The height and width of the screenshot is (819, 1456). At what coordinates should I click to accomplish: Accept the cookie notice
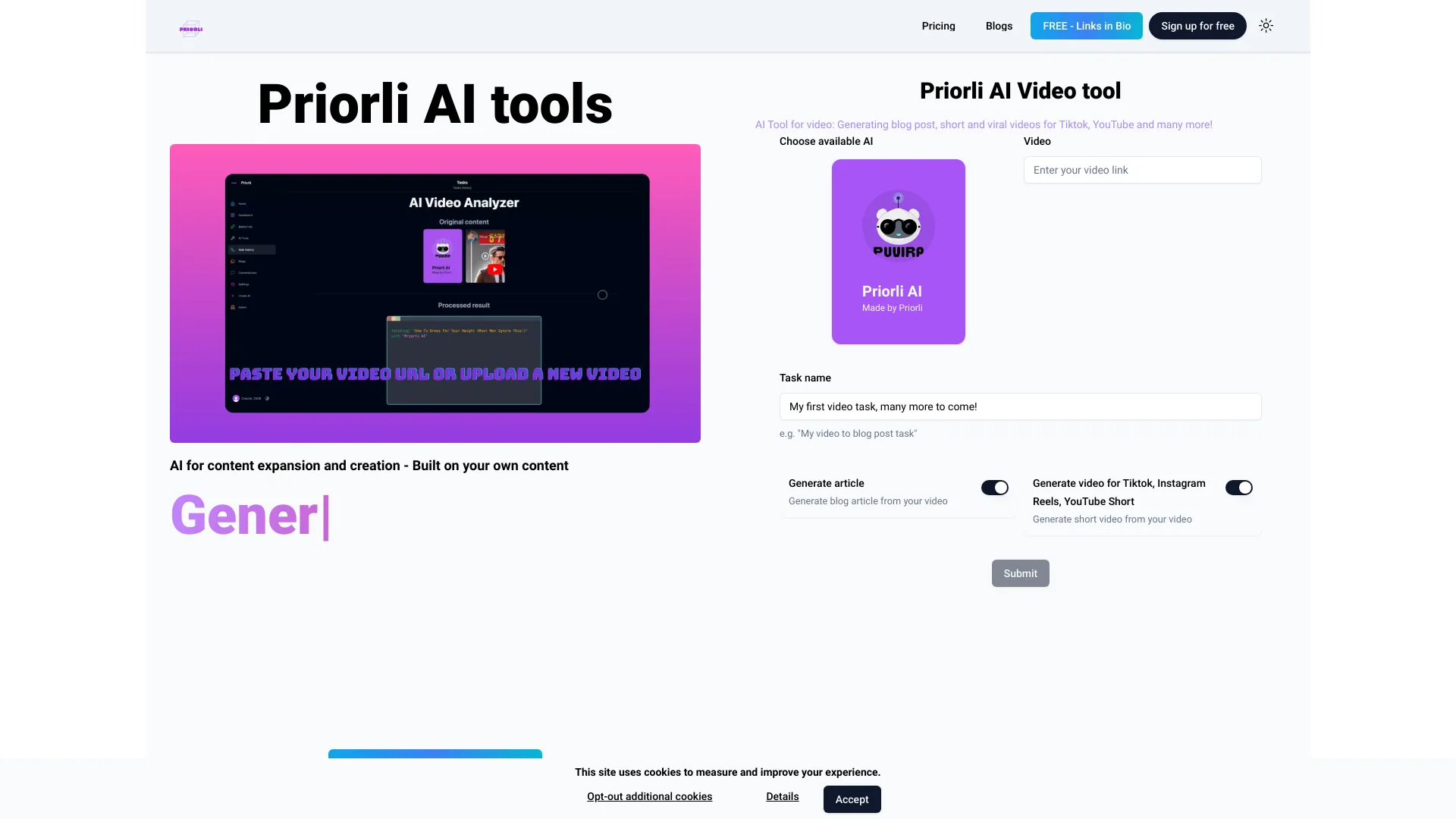tap(852, 799)
